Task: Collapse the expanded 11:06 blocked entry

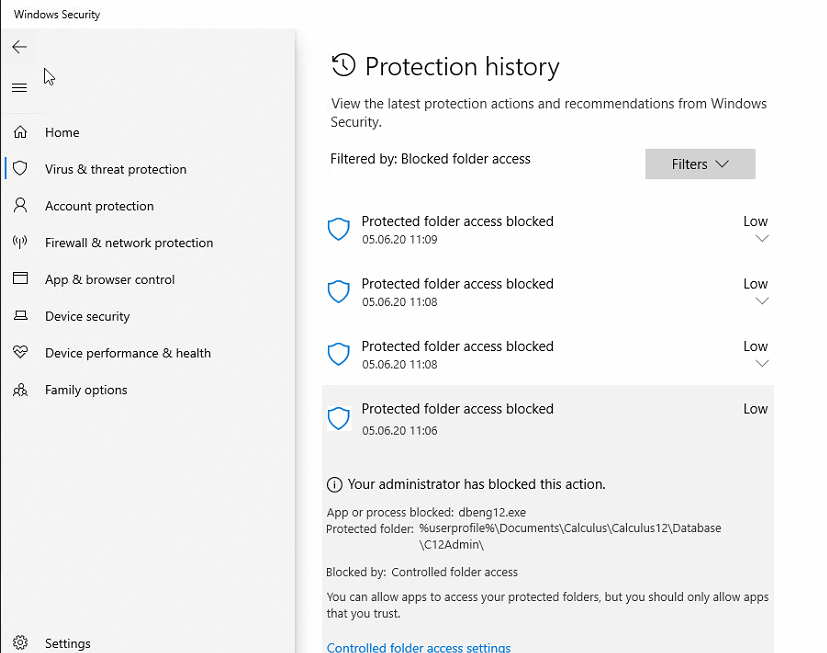Action: click(x=547, y=418)
